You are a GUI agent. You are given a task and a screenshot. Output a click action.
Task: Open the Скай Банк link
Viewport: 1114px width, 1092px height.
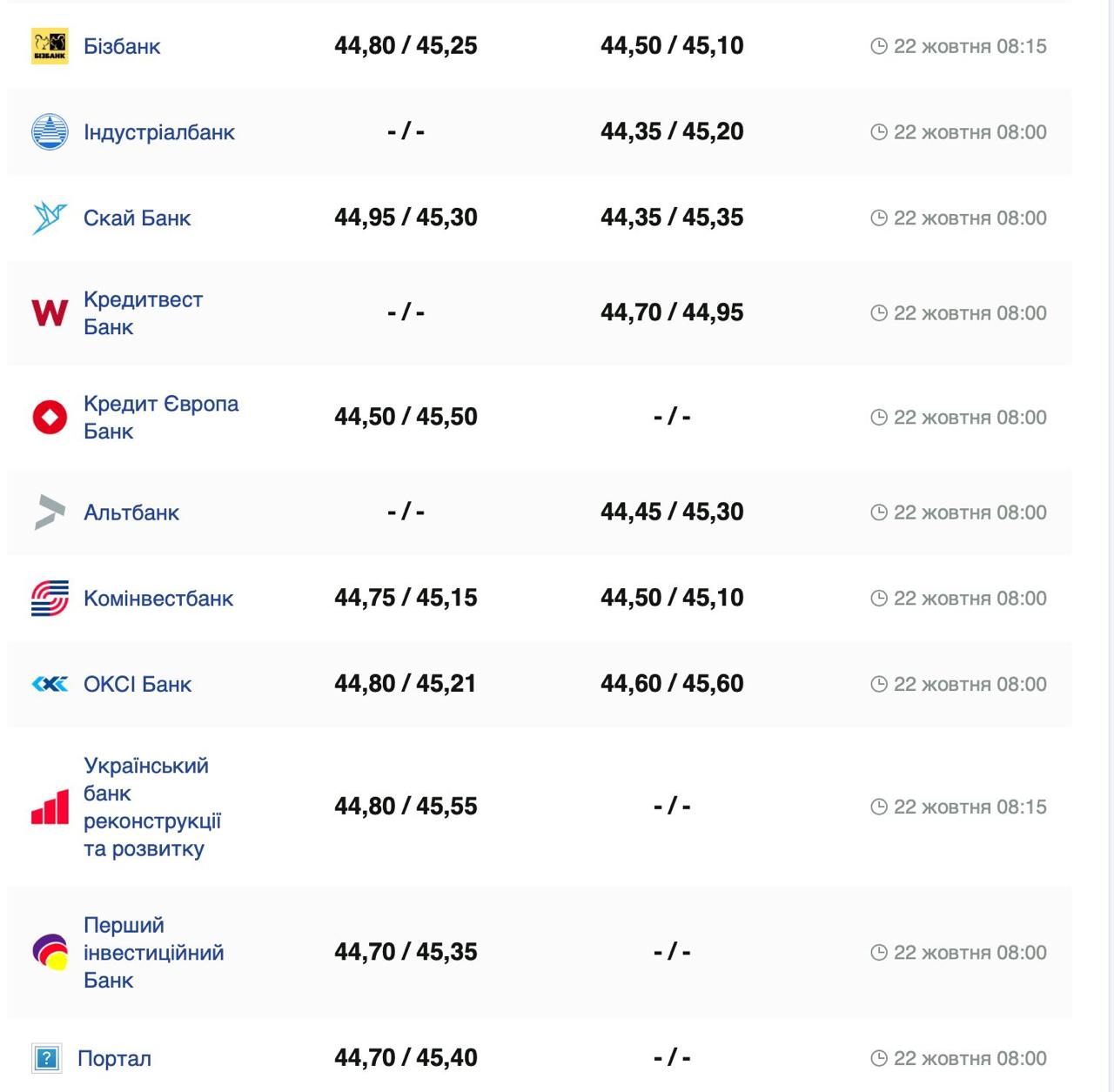pos(137,218)
